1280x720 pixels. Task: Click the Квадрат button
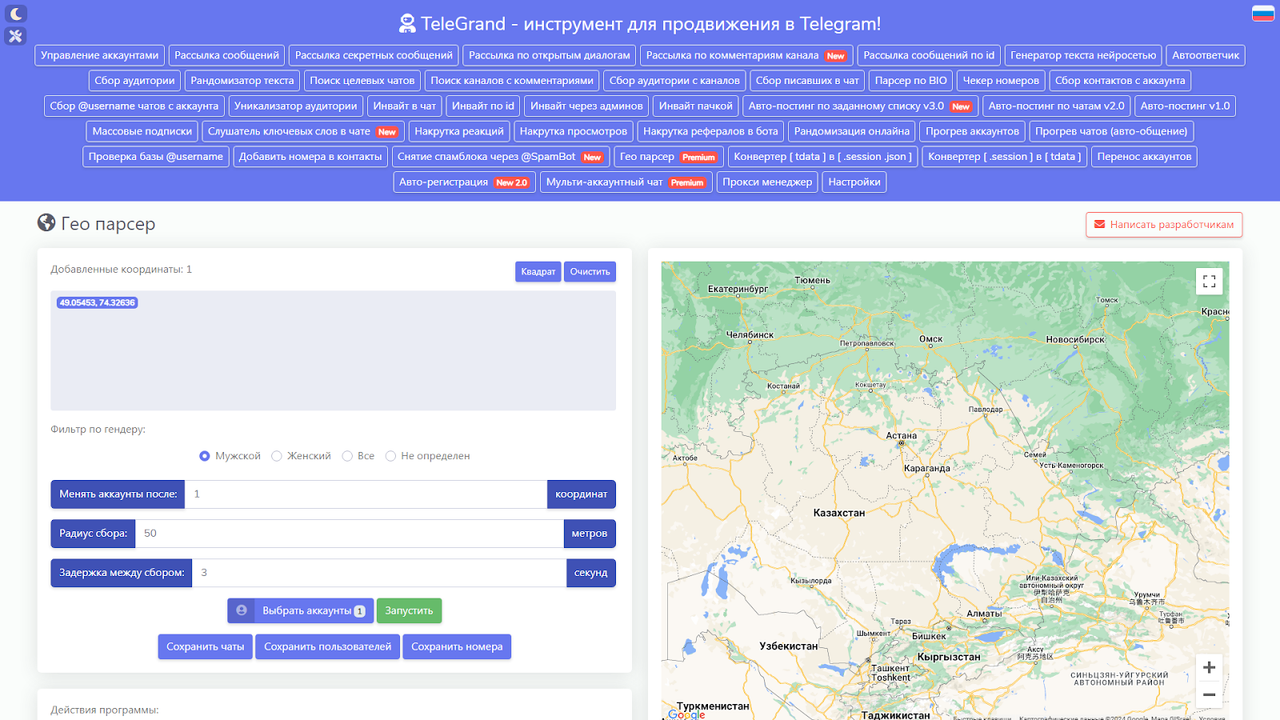click(538, 271)
